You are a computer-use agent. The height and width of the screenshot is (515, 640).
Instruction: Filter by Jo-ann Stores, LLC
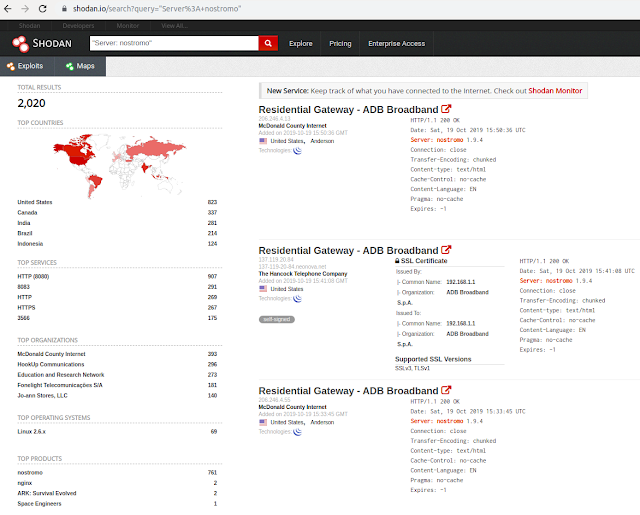[42, 396]
